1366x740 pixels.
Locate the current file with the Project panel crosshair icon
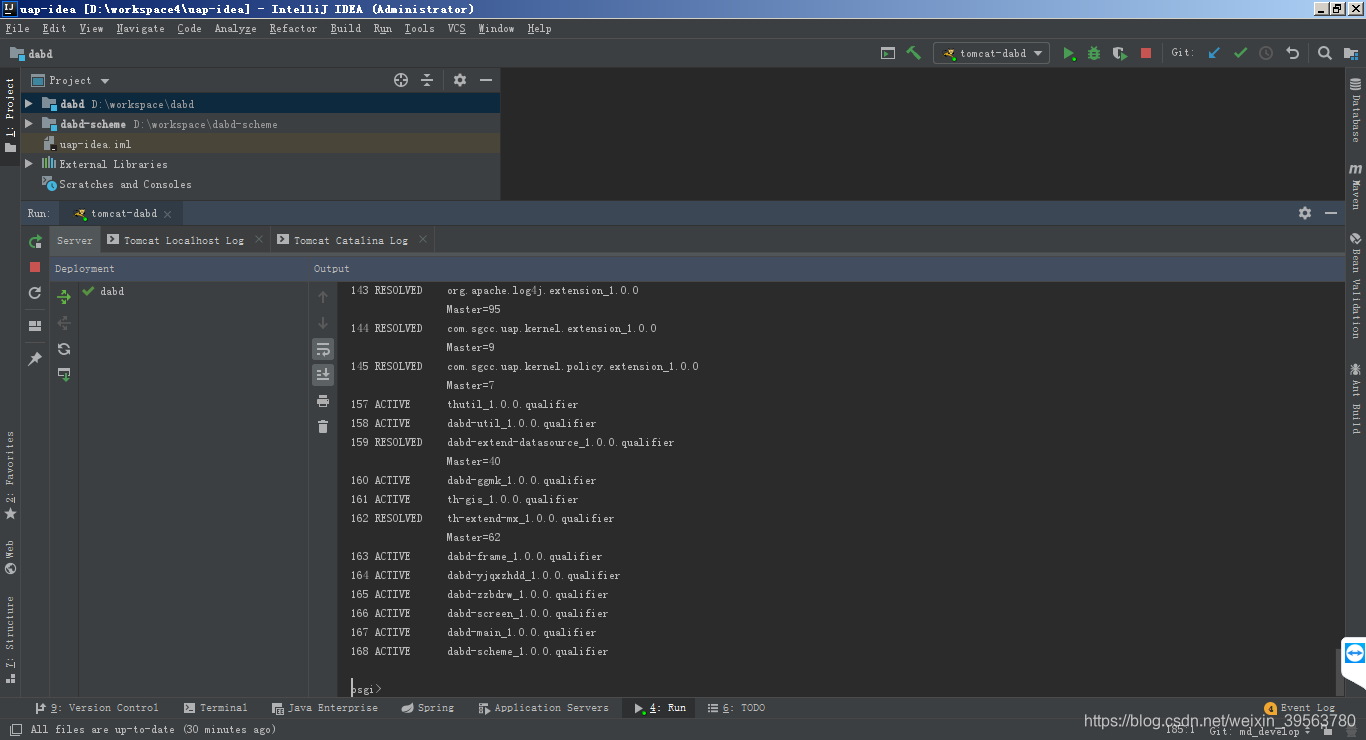pyautogui.click(x=401, y=80)
